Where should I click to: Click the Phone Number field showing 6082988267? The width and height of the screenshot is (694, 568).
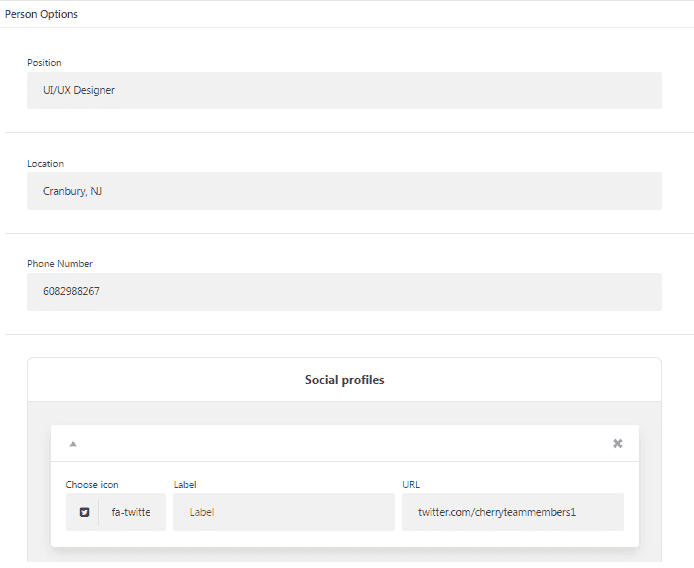[344, 292]
